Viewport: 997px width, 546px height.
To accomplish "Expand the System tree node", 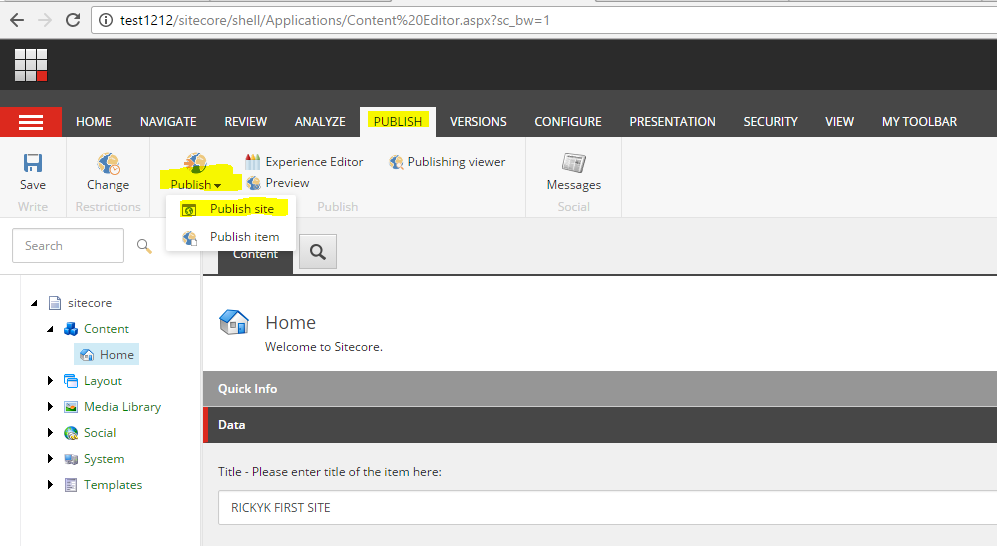I will [50, 459].
